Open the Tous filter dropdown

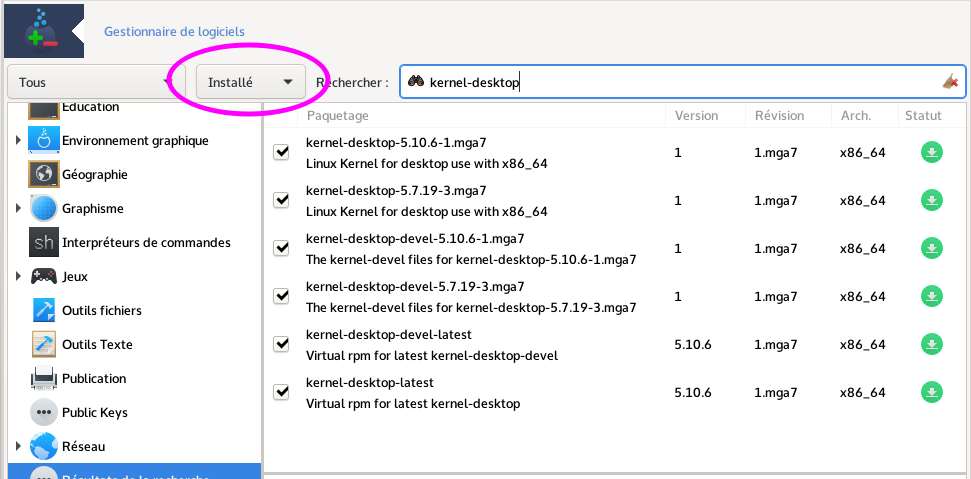point(96,82)
